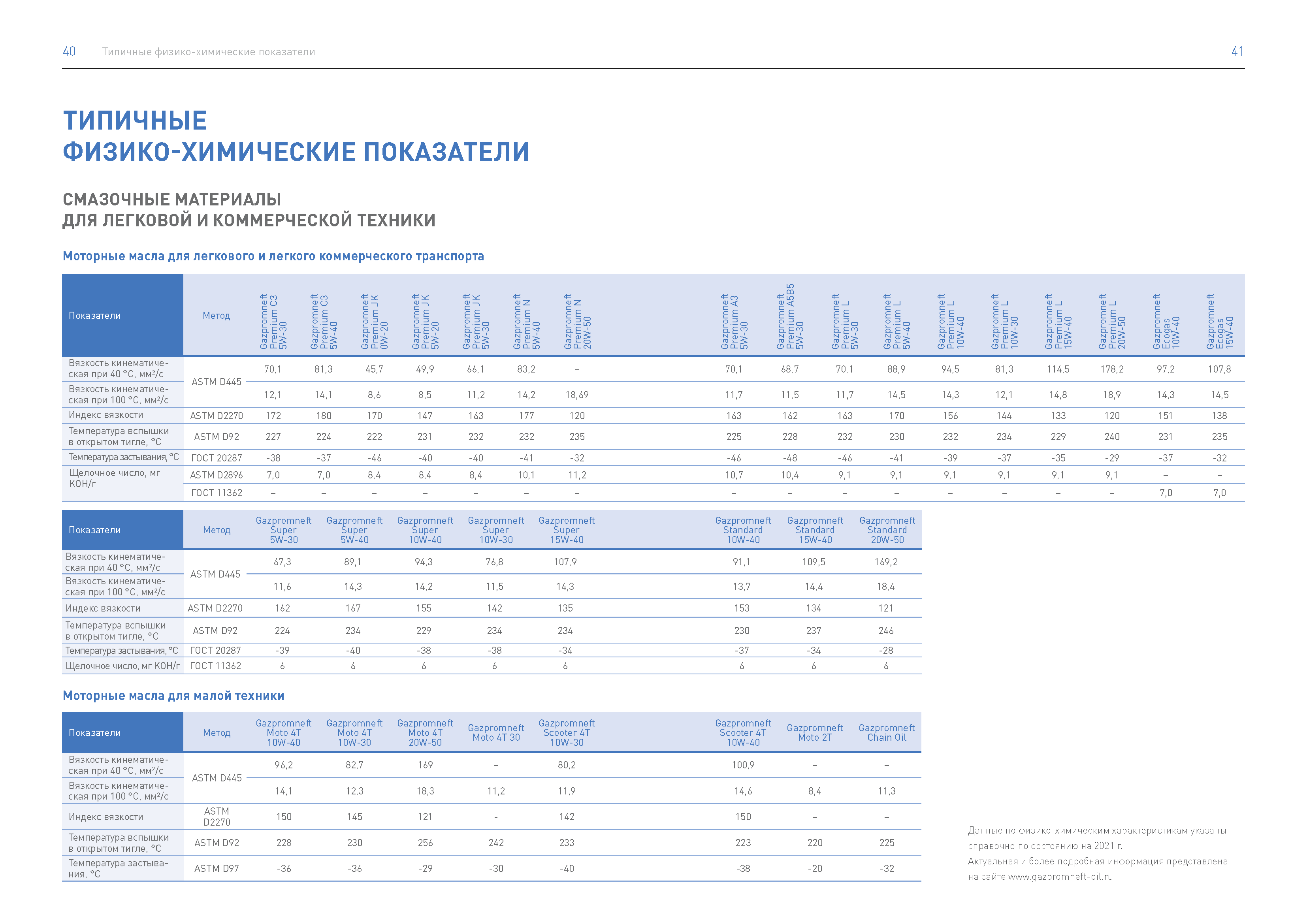The height and width of the screenshot is (924, 1307).
Task: Click viscosity value '45,7'
Action: [x=374, y=369]
